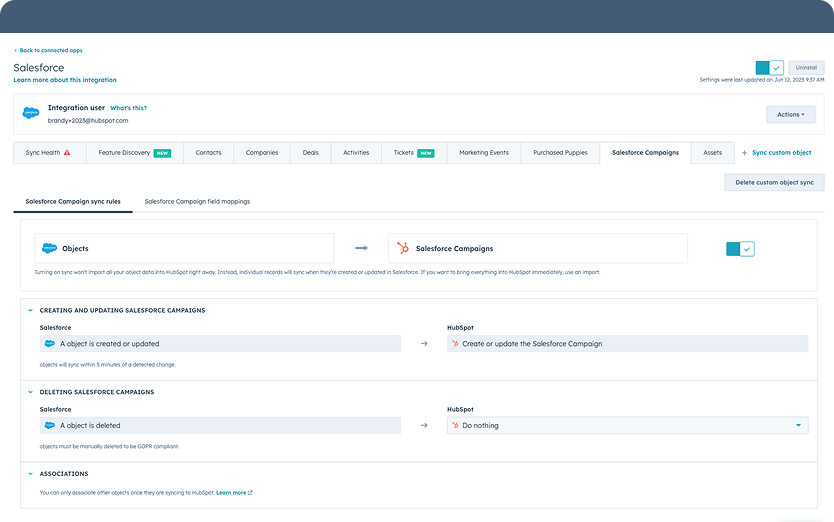Viewport: 834px width, 522px height.
Task: Click the warning icon on Sync Health tab
Action: click(67, 153)
